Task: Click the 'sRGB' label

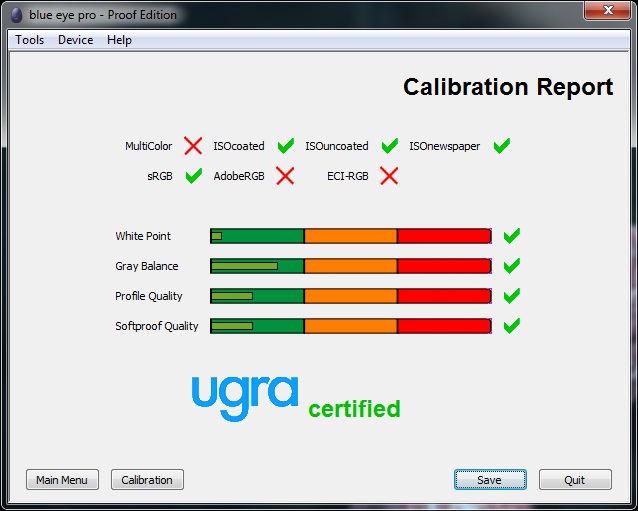Action: pos(160,176)
